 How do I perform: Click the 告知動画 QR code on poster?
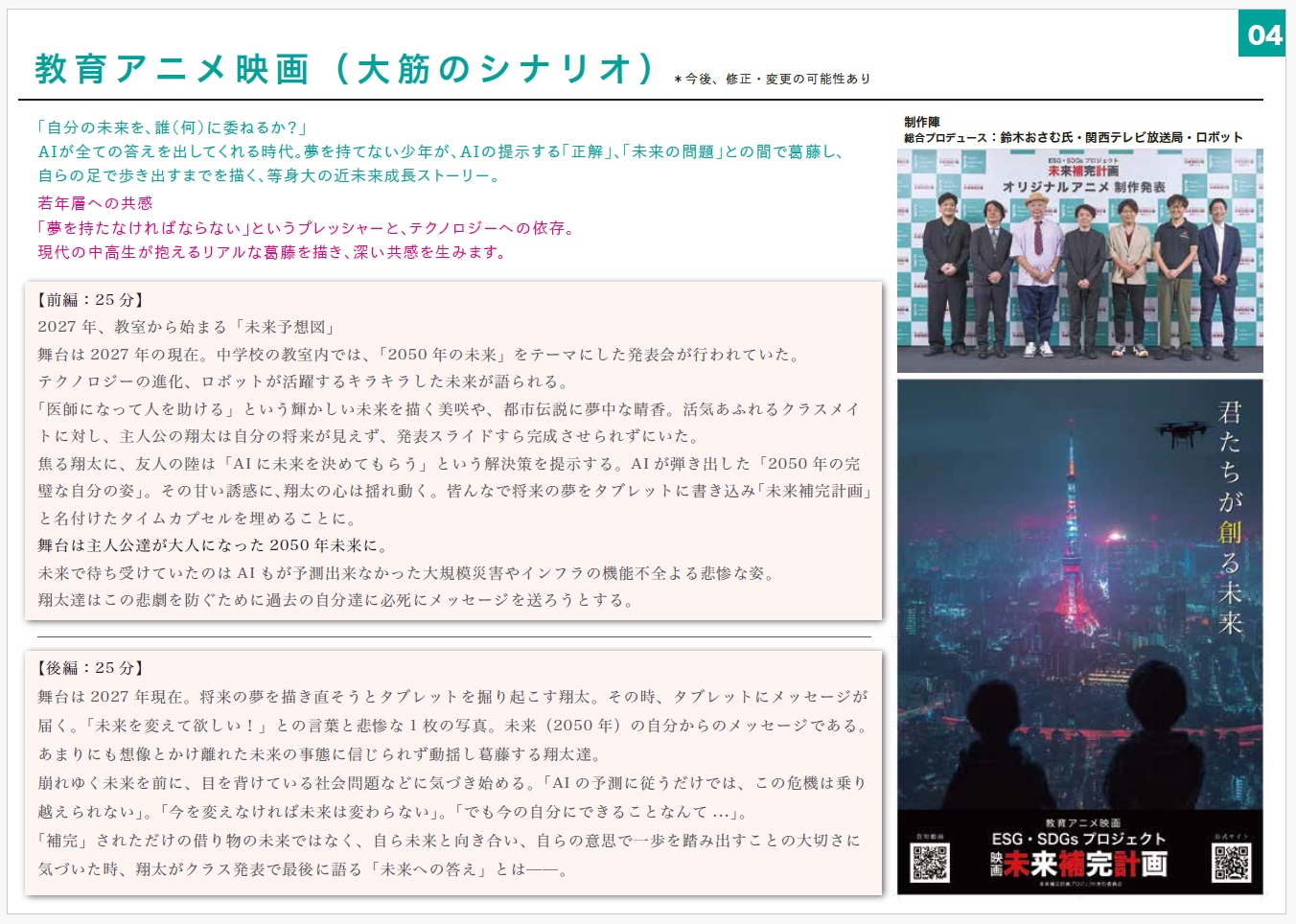tap(929, 863)
